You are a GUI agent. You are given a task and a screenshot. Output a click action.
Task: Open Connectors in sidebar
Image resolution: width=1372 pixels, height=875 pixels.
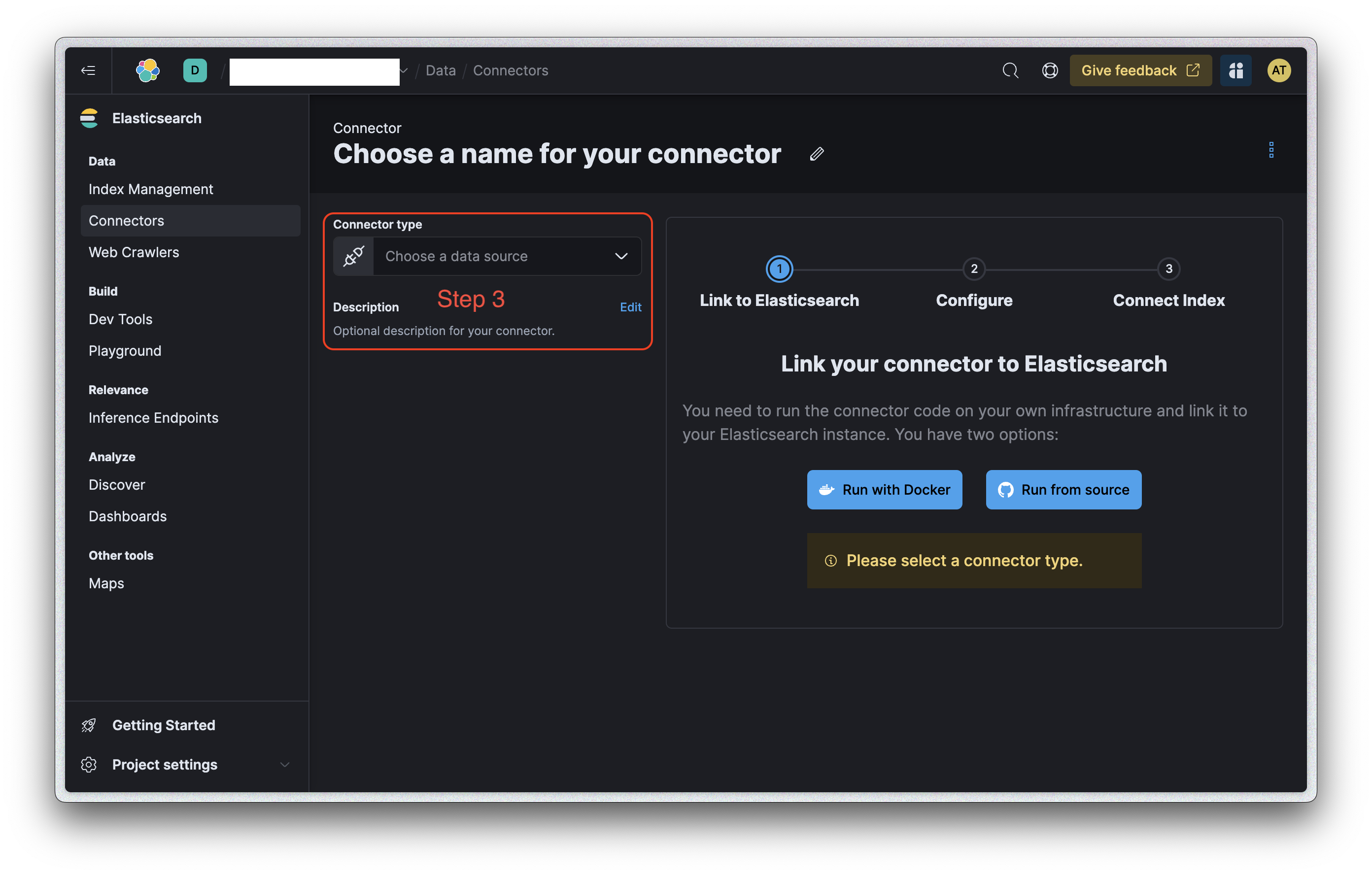point(190,220)
